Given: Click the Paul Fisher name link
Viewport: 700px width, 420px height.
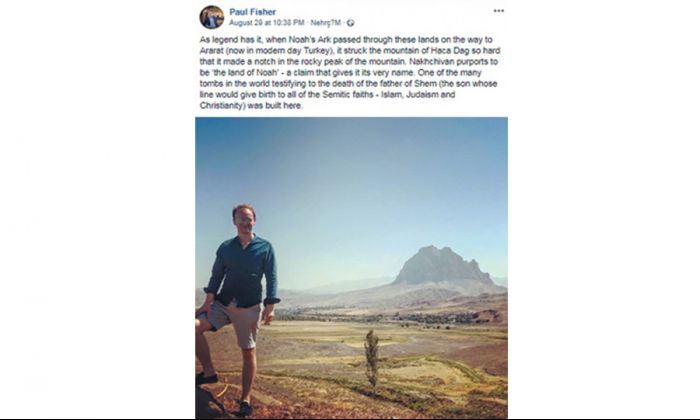Looking at the screenshot, I should click(253, 12).
